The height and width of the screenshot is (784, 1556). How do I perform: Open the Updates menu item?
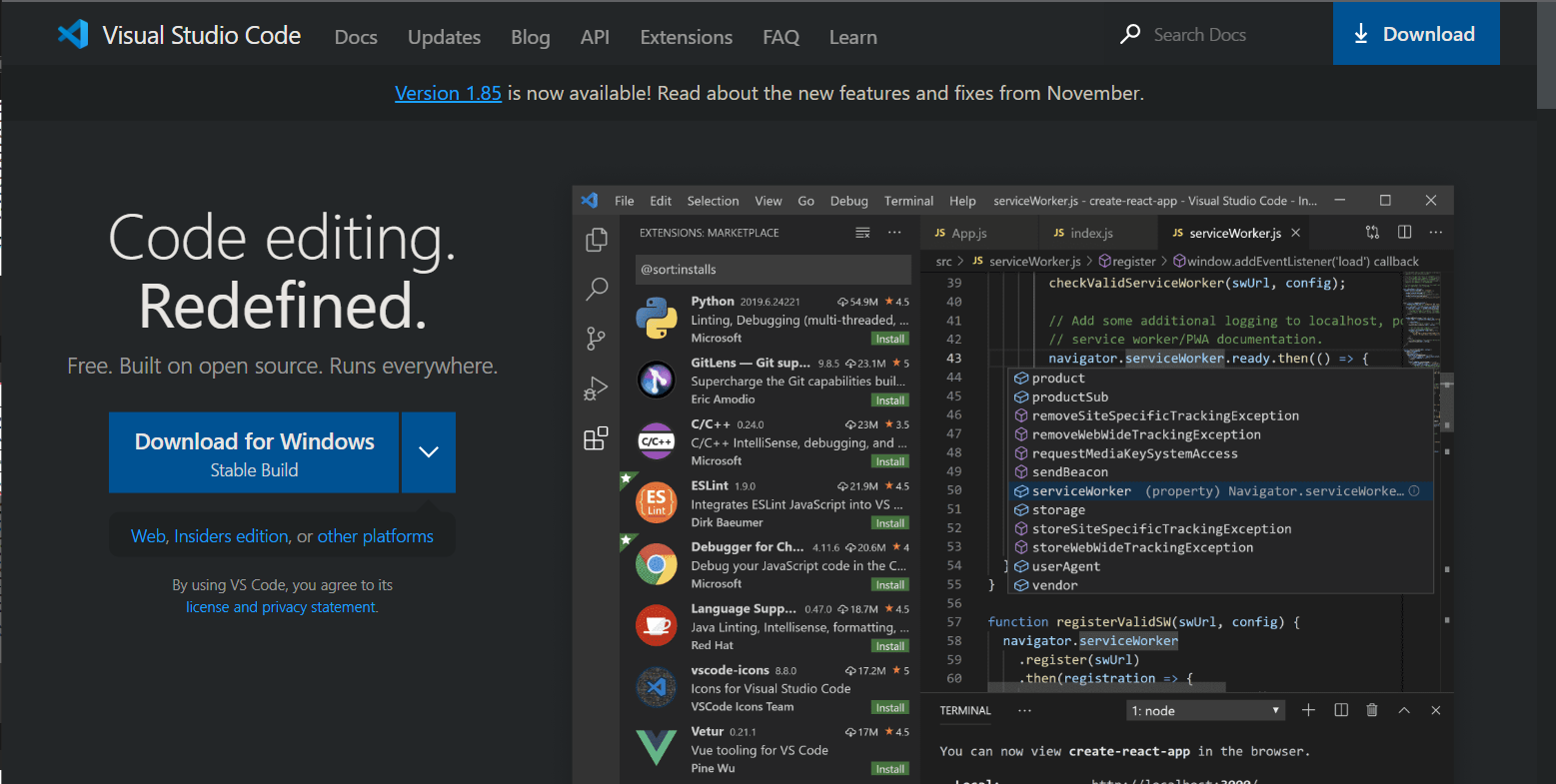(444, 37)
